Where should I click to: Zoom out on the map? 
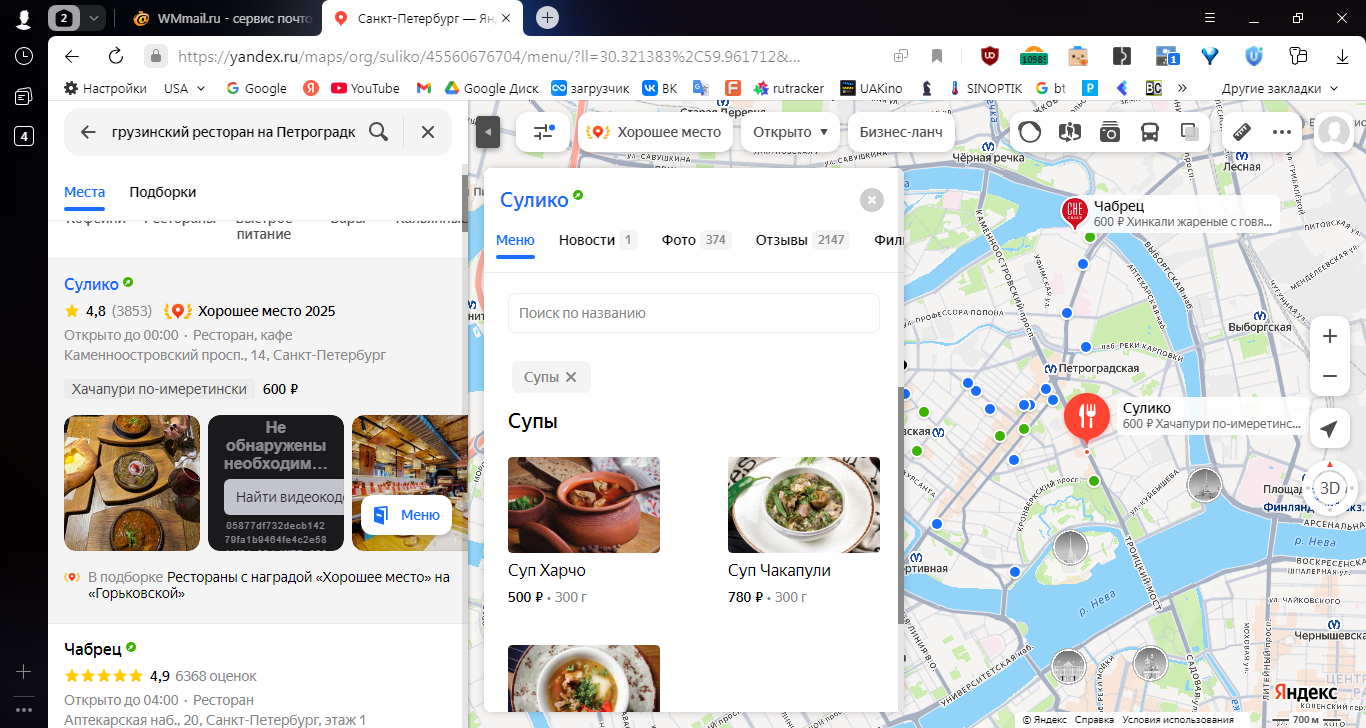[x=1330, y=377]
